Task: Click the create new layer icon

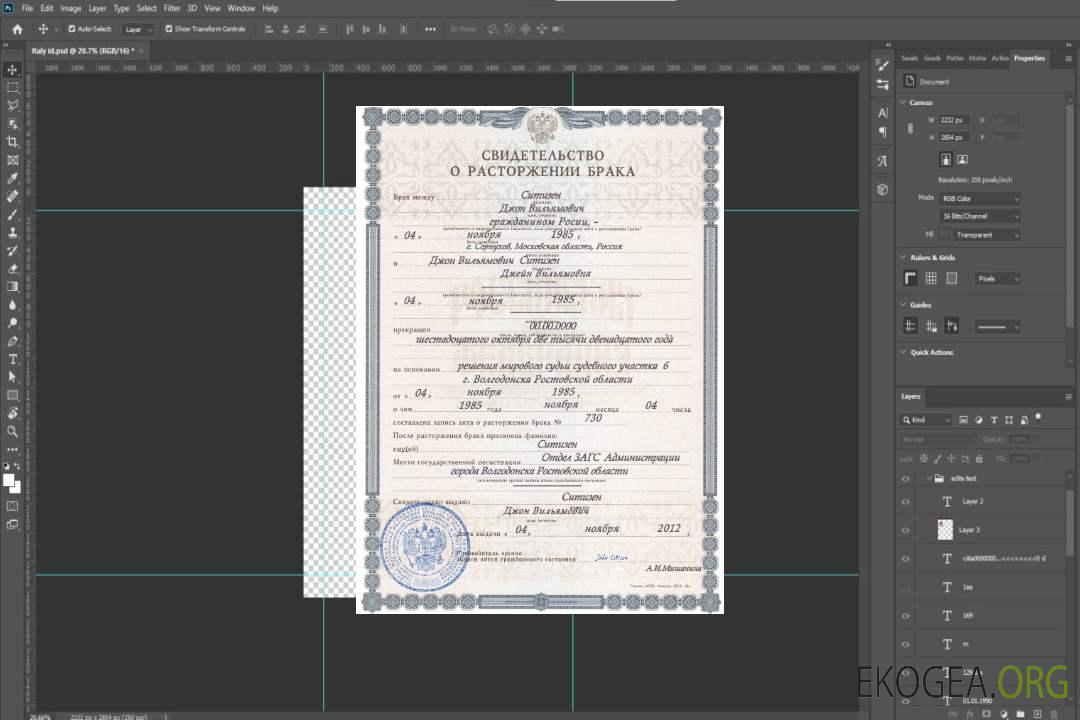Action: point(1037,714)
